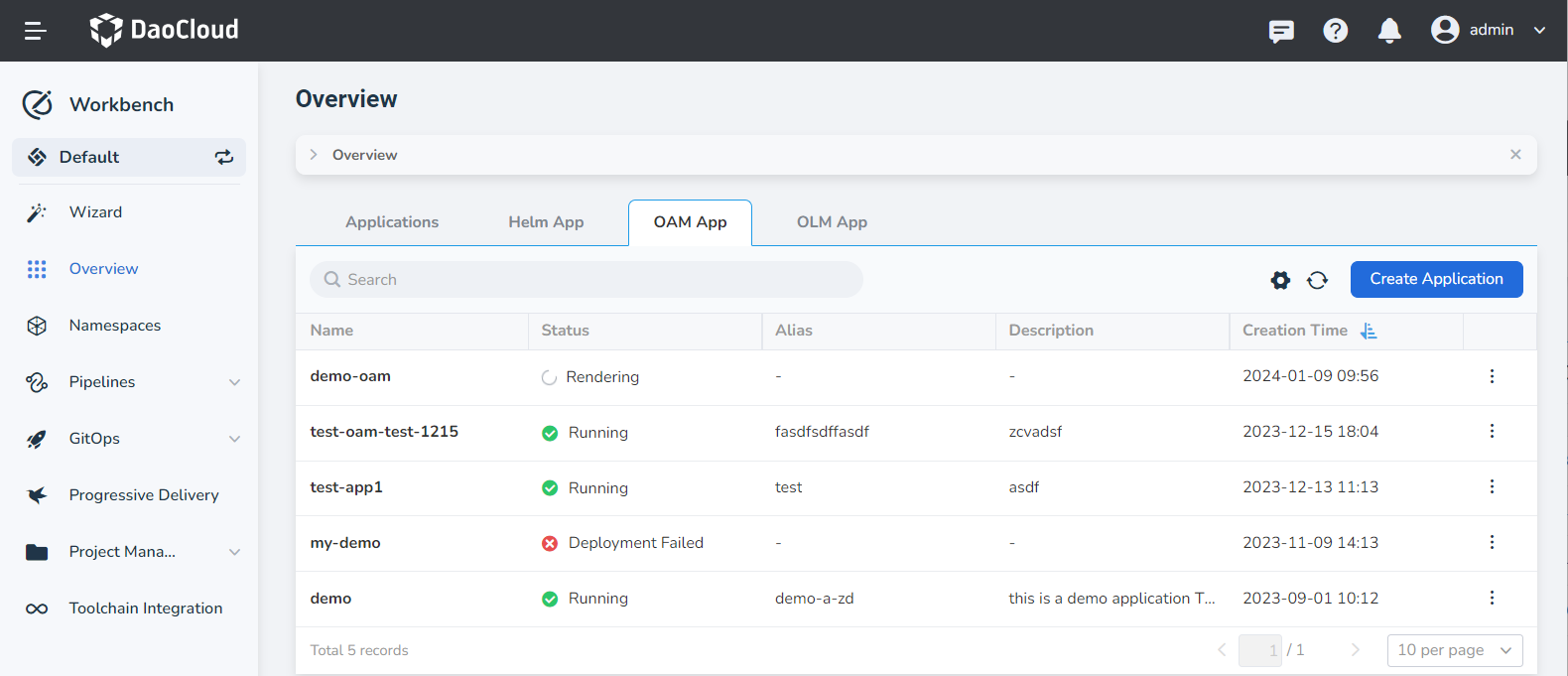The image size is (1568, 676).
Task: Expand the GitOps sidebar section
Action: tap(234, 439)
